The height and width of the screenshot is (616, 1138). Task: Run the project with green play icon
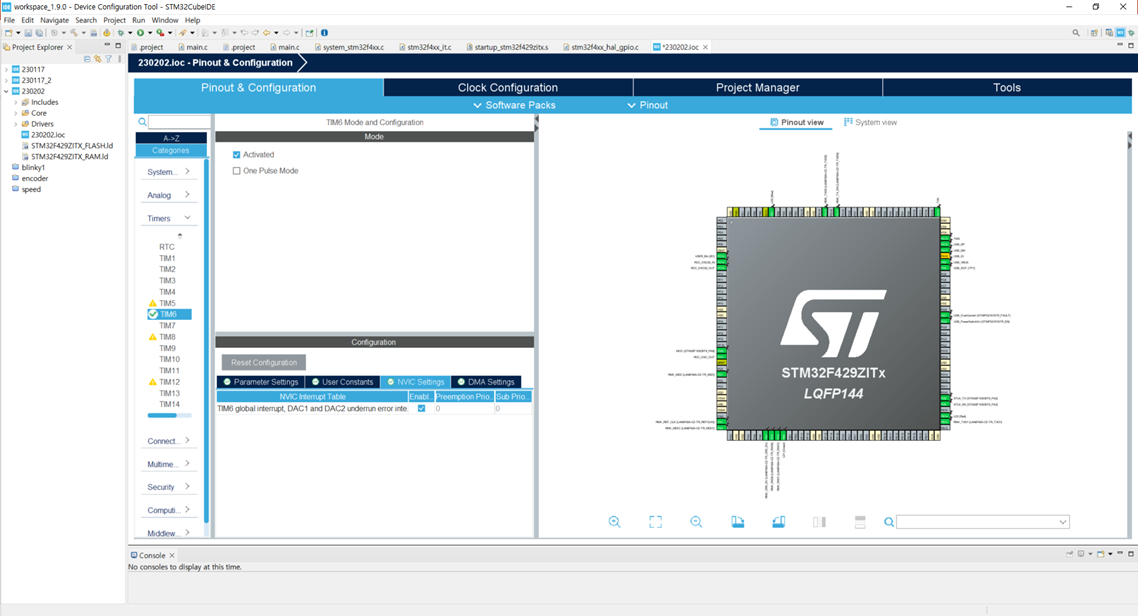[140, 33]
